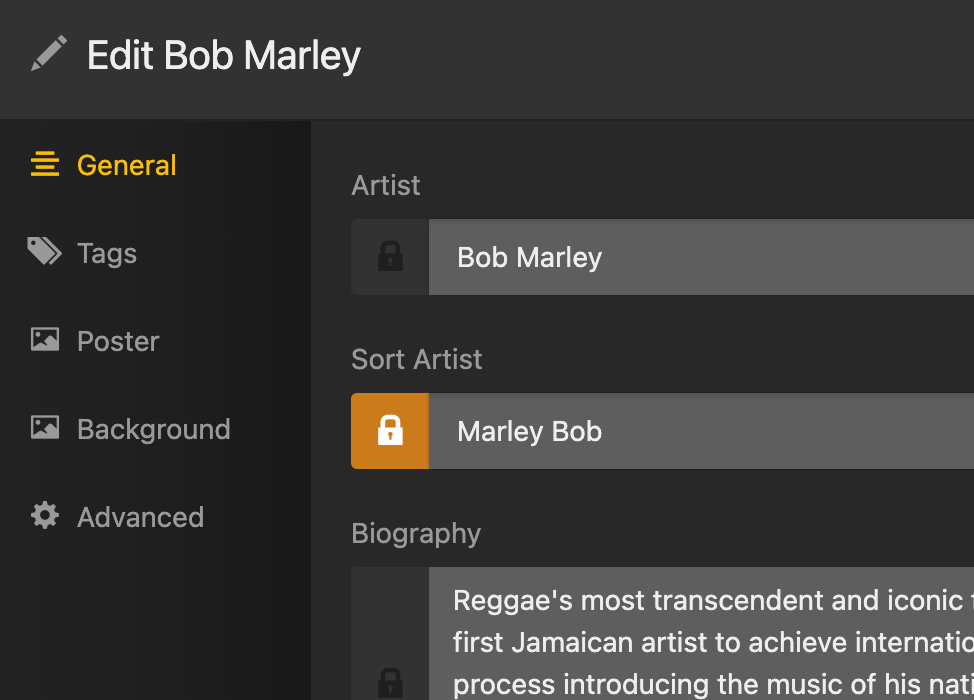Toggle the Biography field lock

(x=390, y=680)
